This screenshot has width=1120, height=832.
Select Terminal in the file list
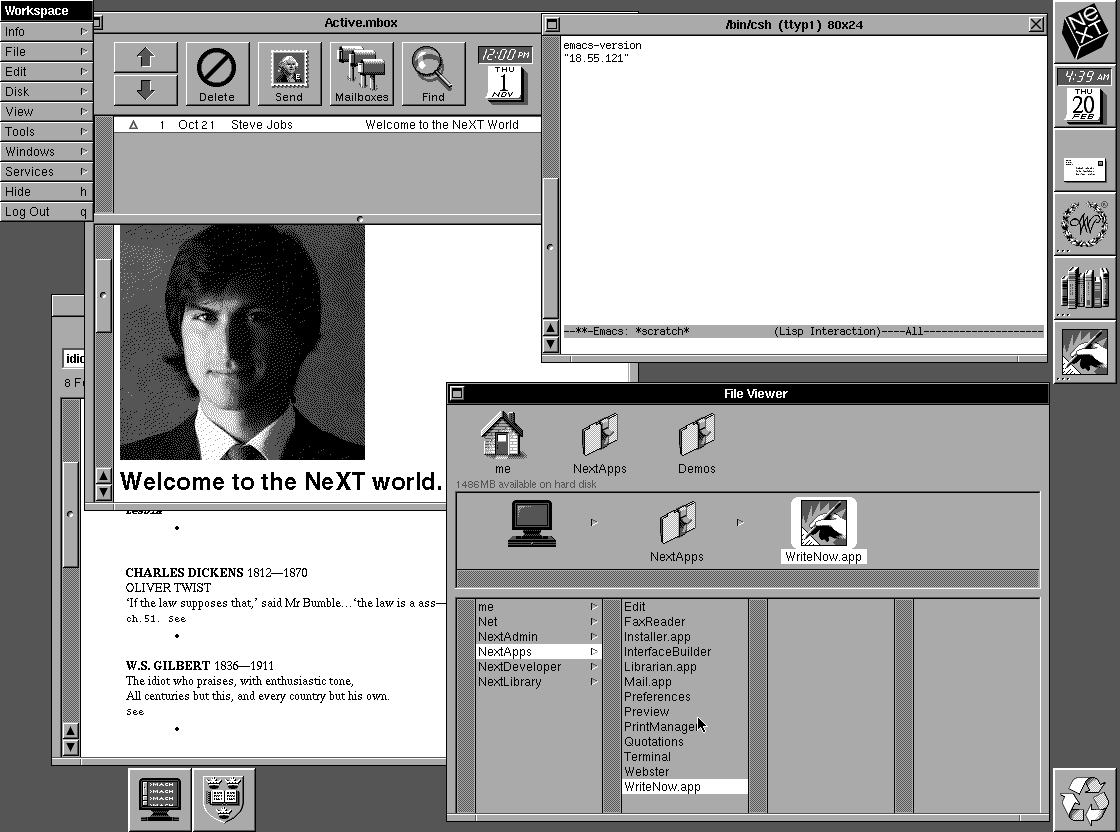click(x=685, y=757)
